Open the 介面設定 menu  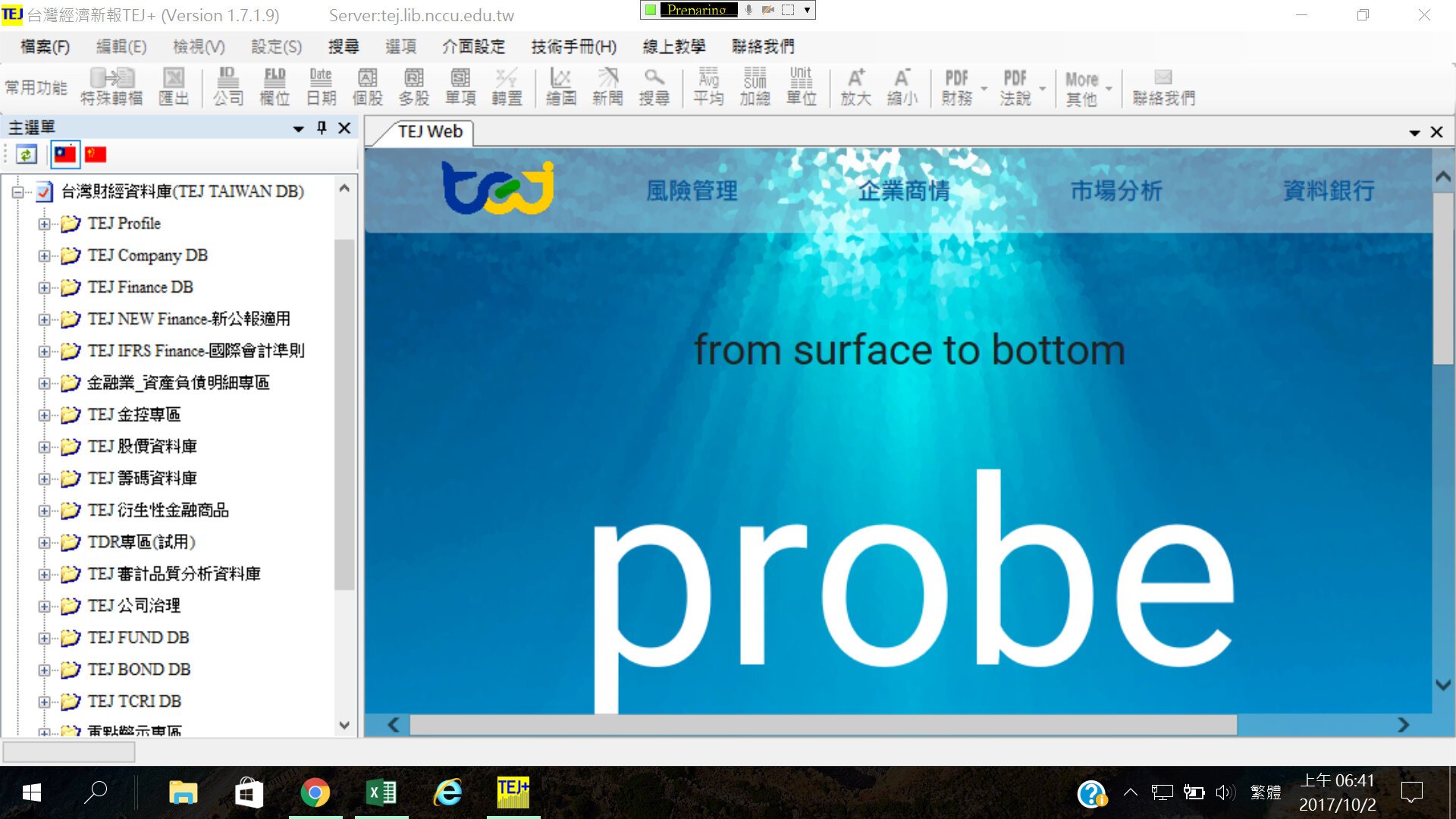click(x=473, y=47)
